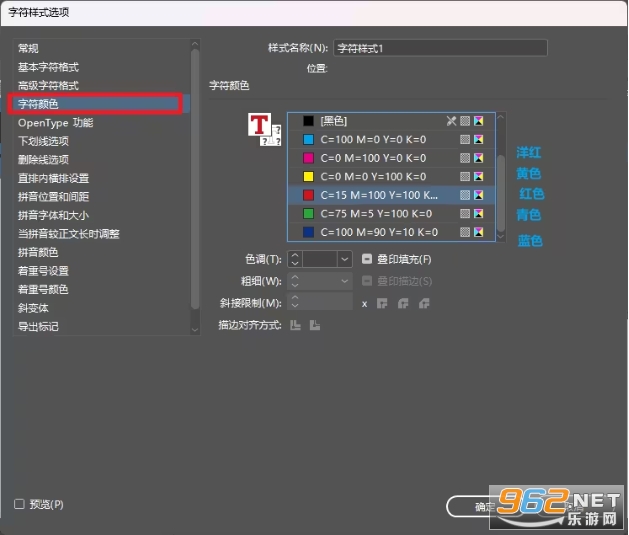Image resolution: width=629 pixels, height=535 pixels.
Task: Open the 色调(T) dropdown arrow
Action: pos(345,259)
